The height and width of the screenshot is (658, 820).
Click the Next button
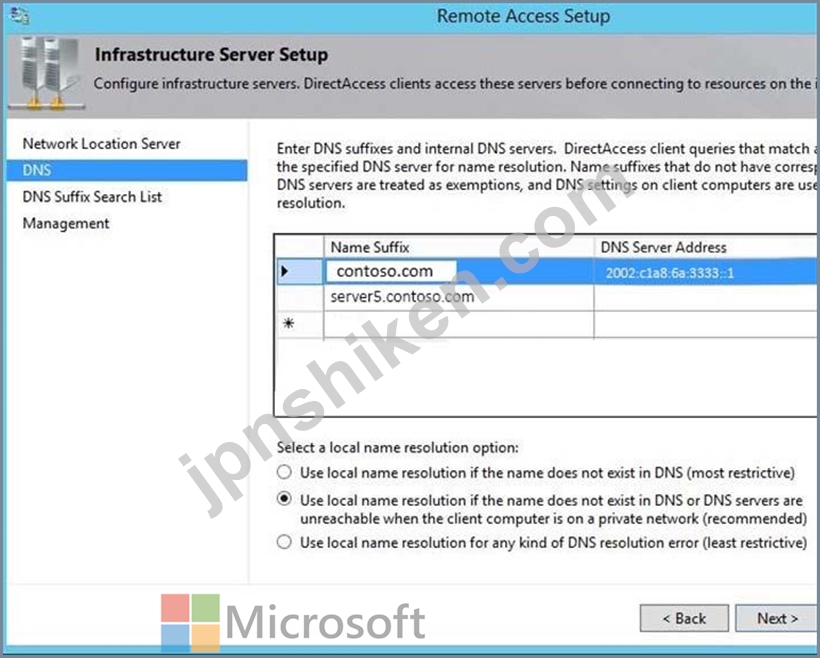pyautogui.click(x=777, y=618)
